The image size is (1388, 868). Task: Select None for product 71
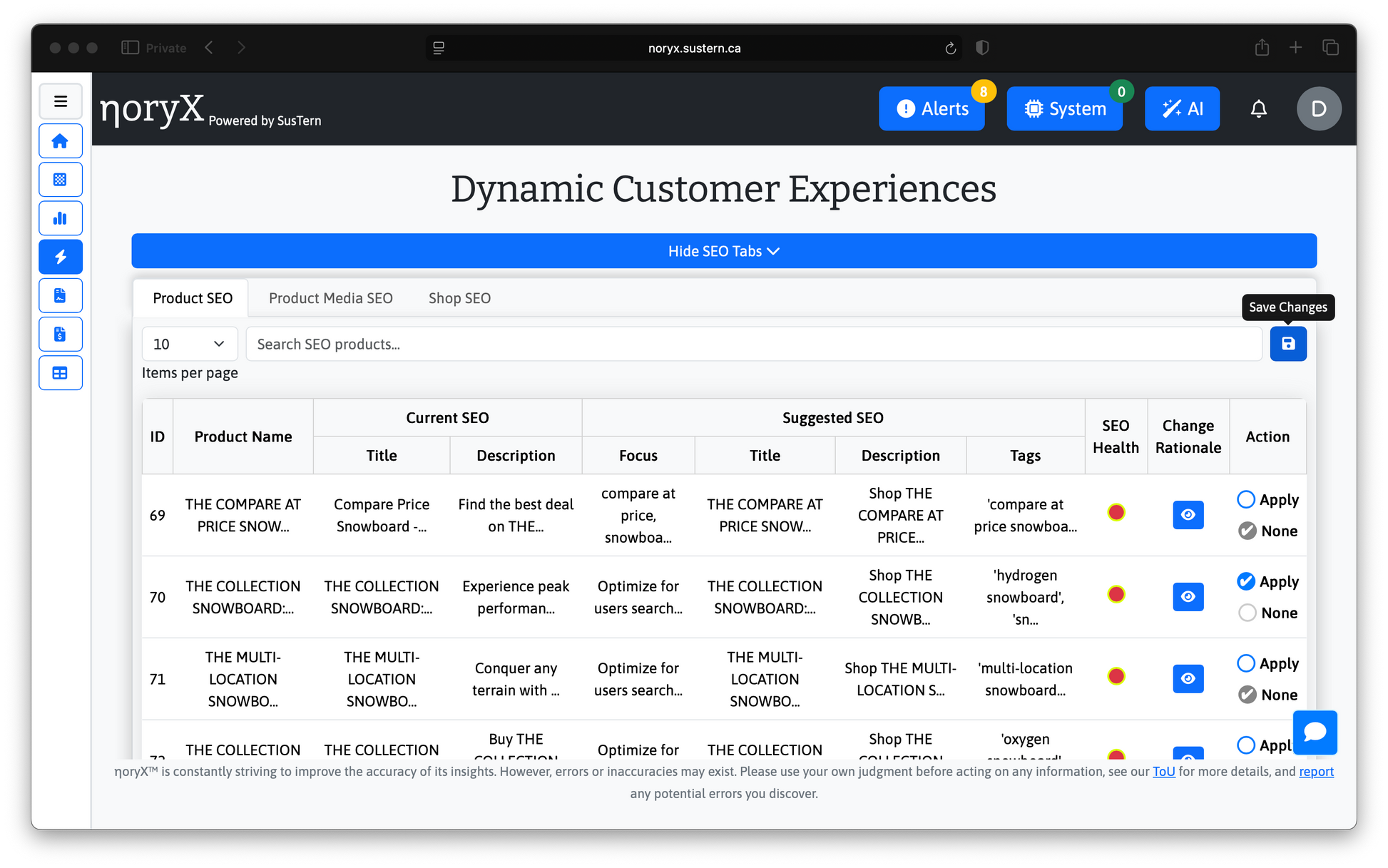(1247, 695)
